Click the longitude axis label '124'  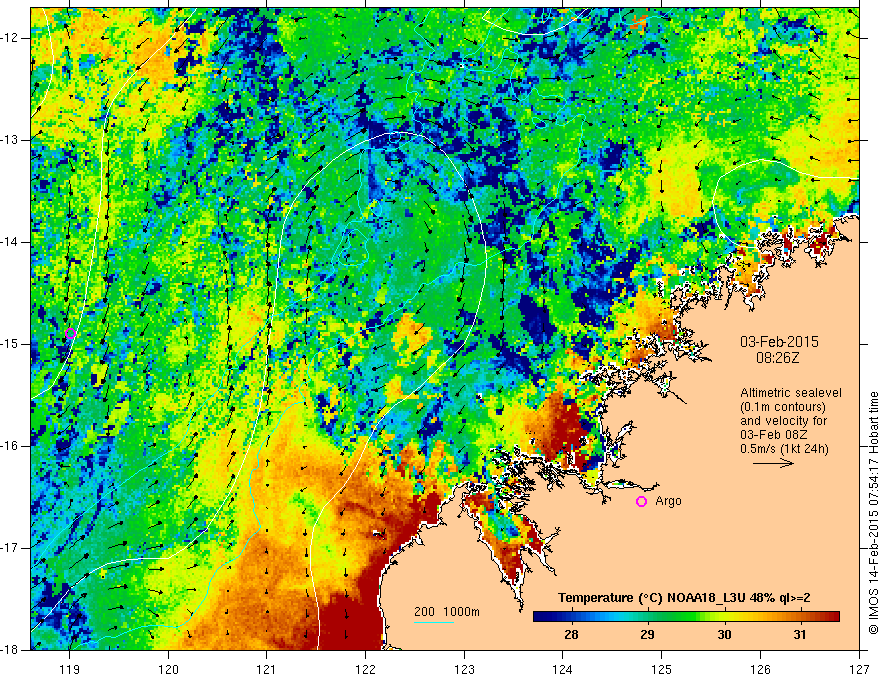click(x=563, y=669)
